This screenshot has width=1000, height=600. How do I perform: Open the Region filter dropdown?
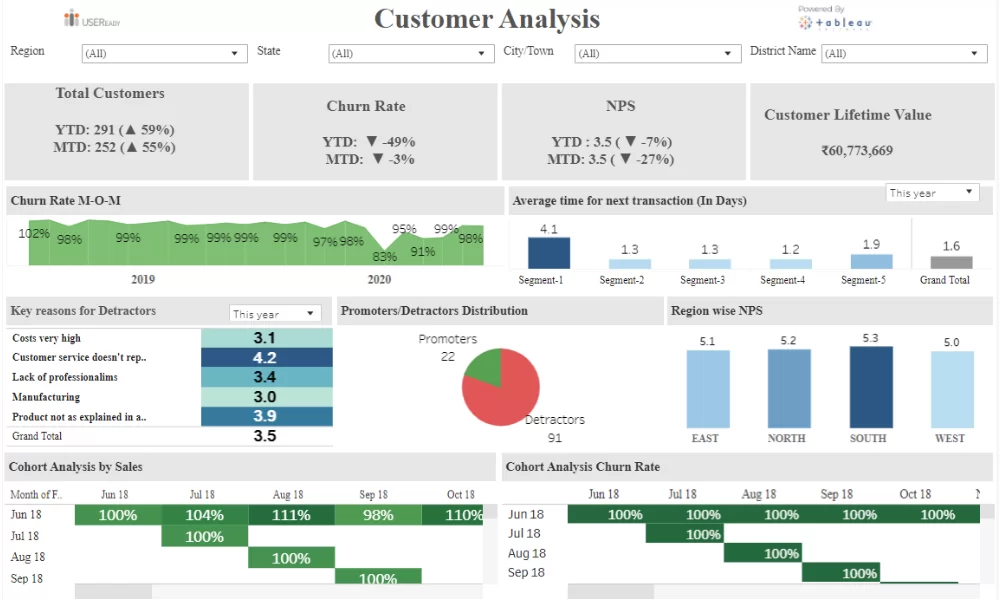click(165, 54)
